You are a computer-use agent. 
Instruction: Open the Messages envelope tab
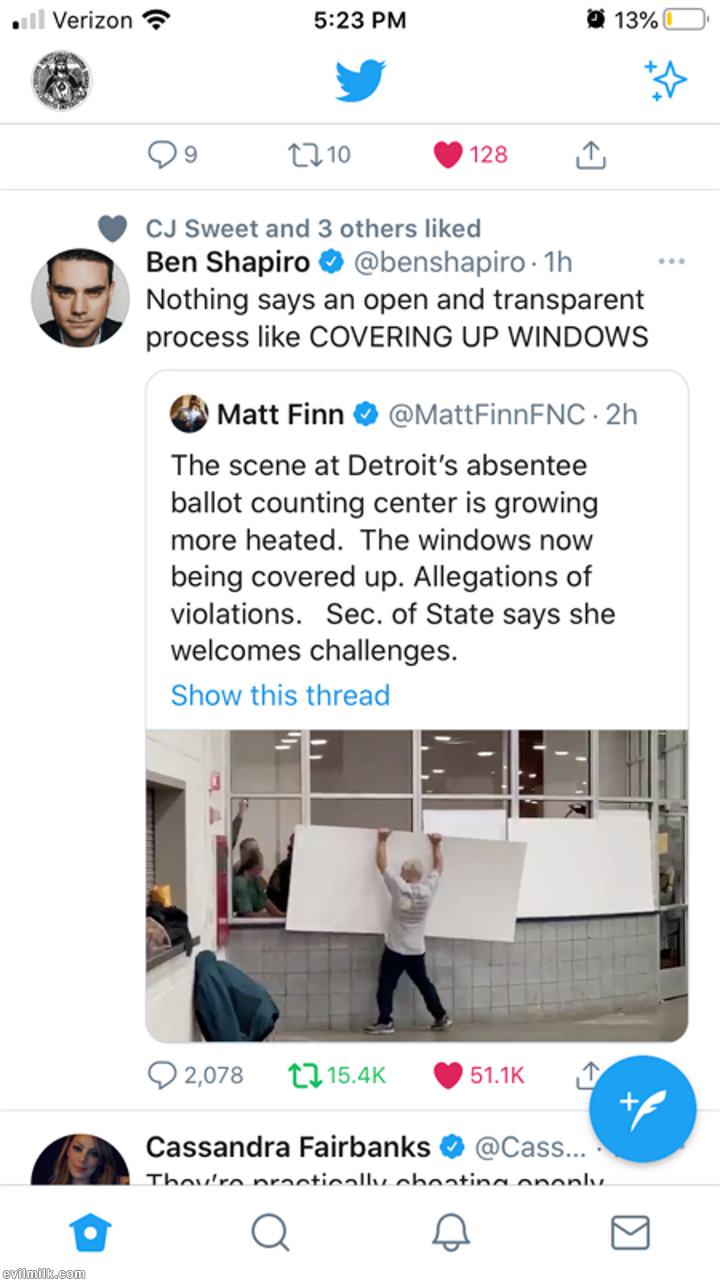point(630,1232)
